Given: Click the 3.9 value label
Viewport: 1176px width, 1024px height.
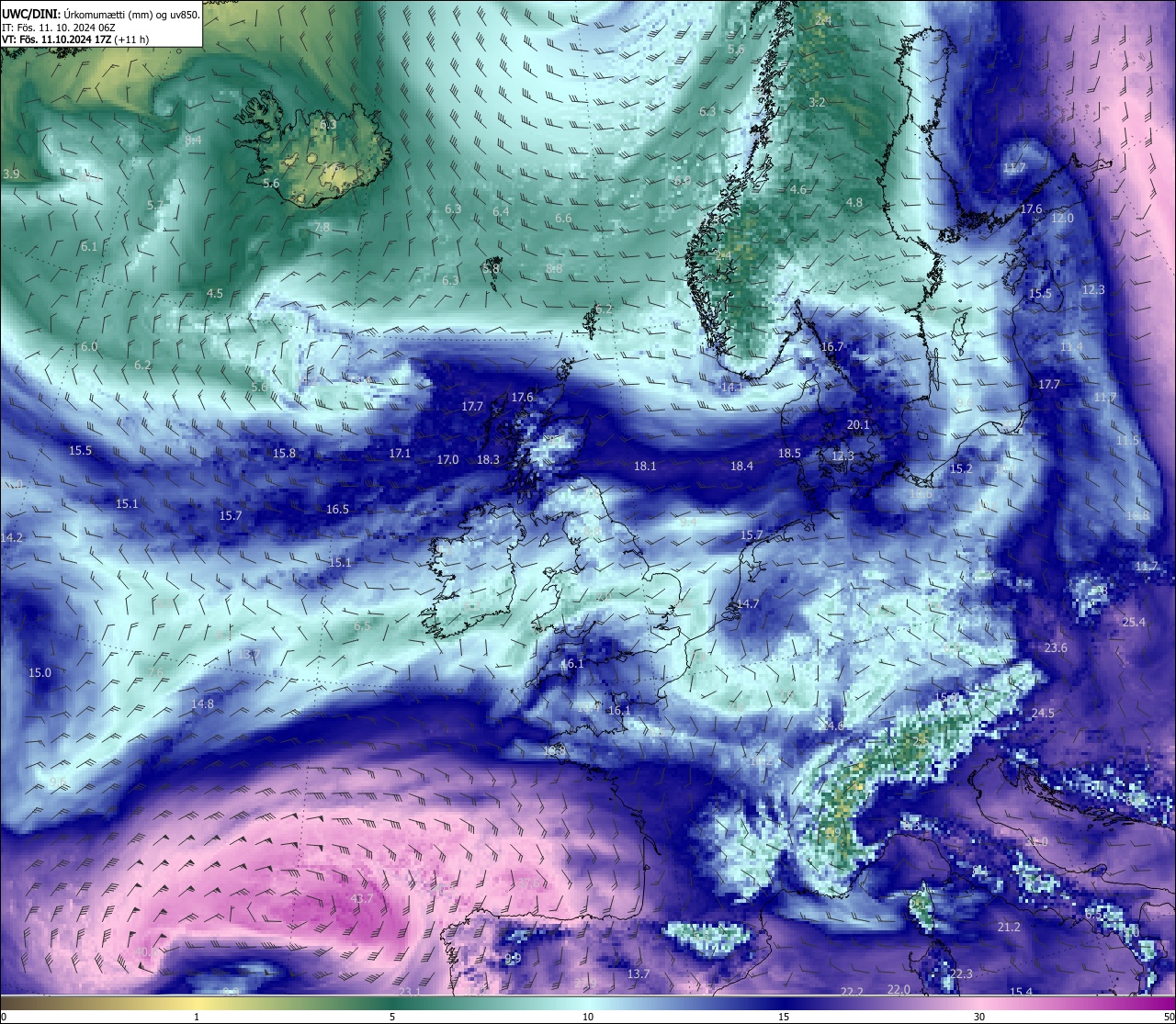Looking at the screenshot, I should coord(11,174).
